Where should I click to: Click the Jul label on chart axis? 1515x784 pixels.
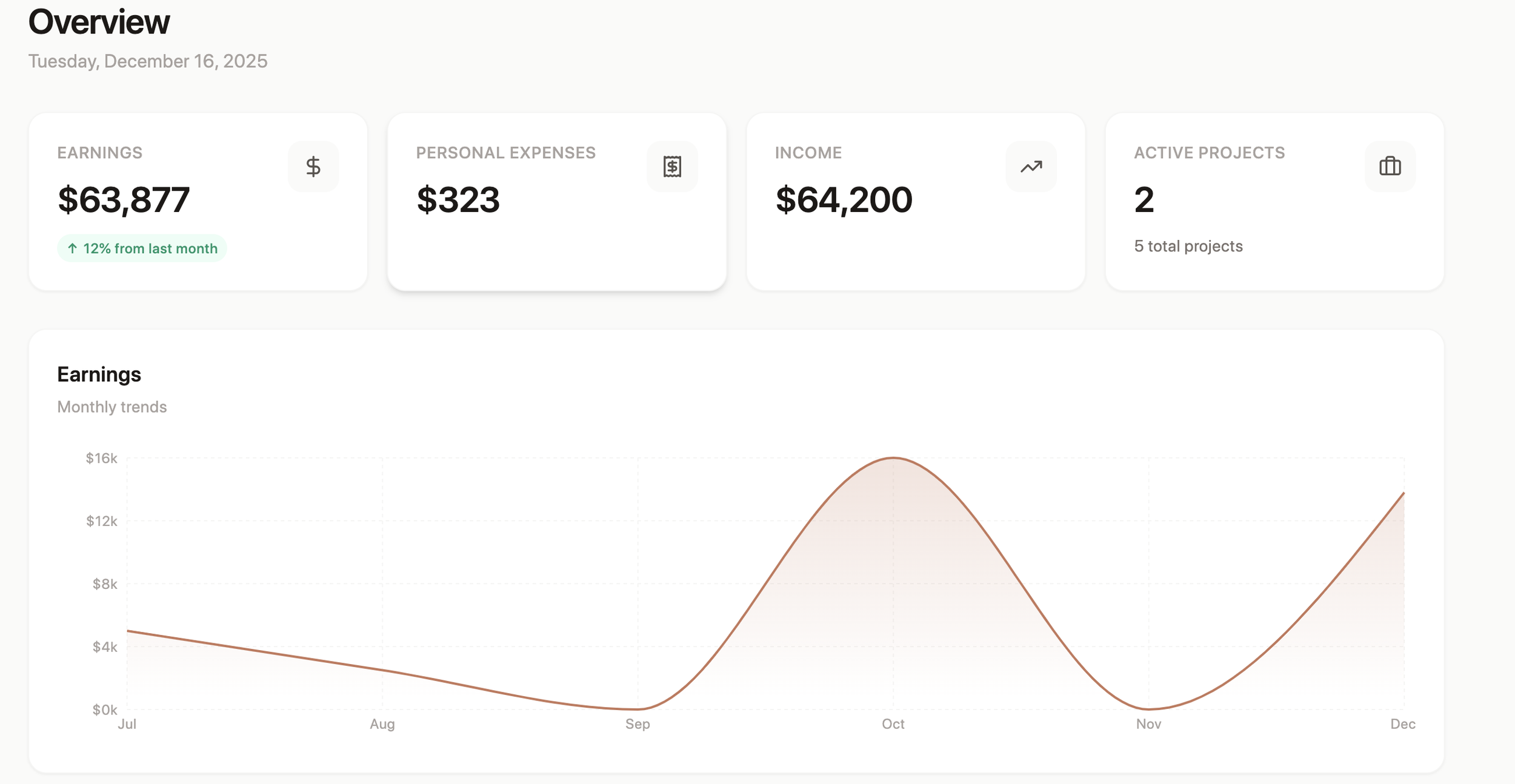coord(127,724)
